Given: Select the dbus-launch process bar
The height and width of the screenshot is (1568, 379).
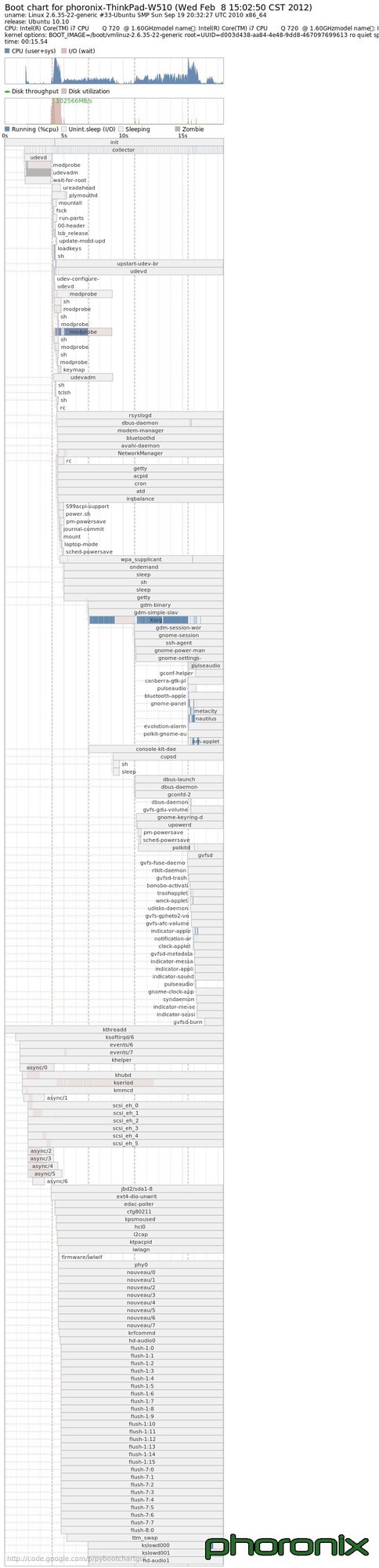Looking at the screenshot, I should pyautogui.click(x=179, y=779).
